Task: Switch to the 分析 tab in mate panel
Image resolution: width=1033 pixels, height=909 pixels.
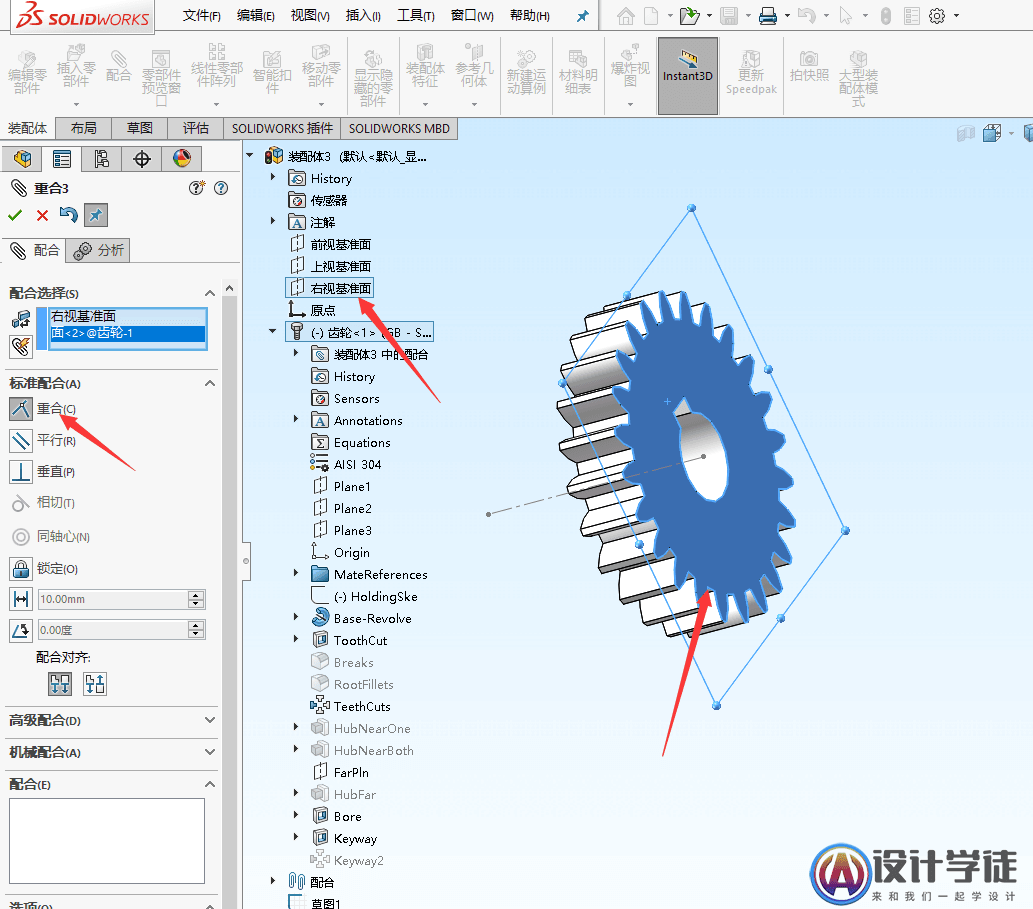Action: [98, 250]
